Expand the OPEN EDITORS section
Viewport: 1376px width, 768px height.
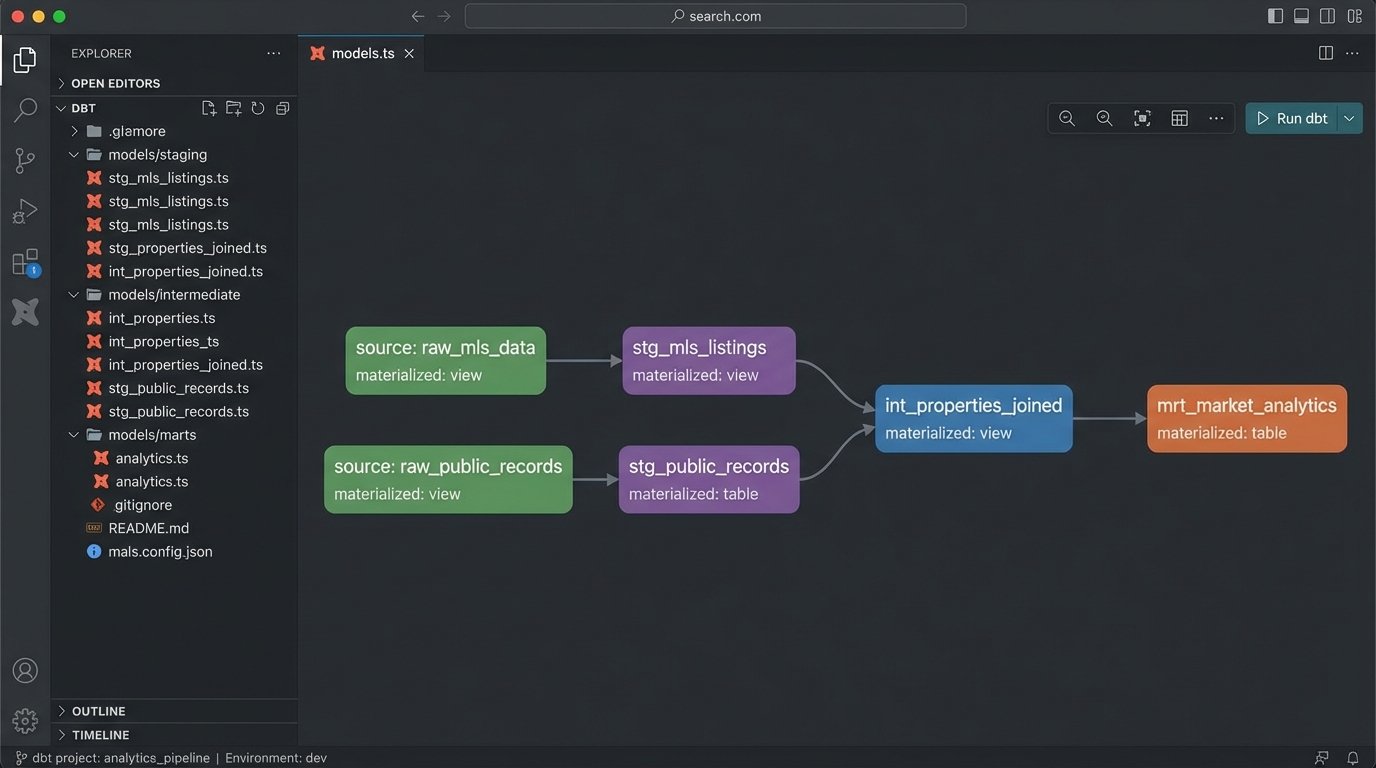(115, 83)
